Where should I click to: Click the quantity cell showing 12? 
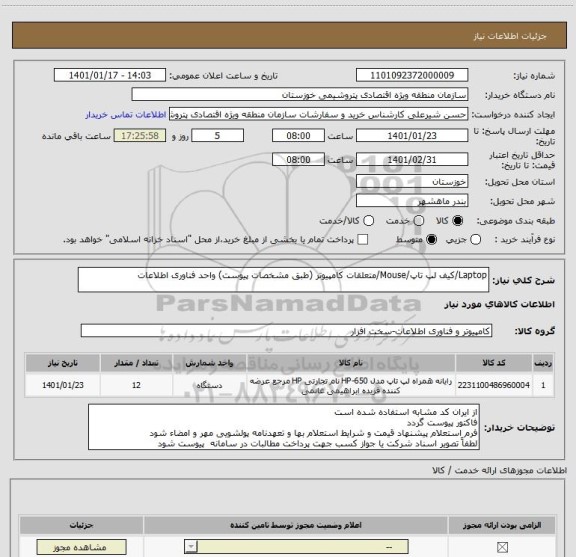point(136,385)
